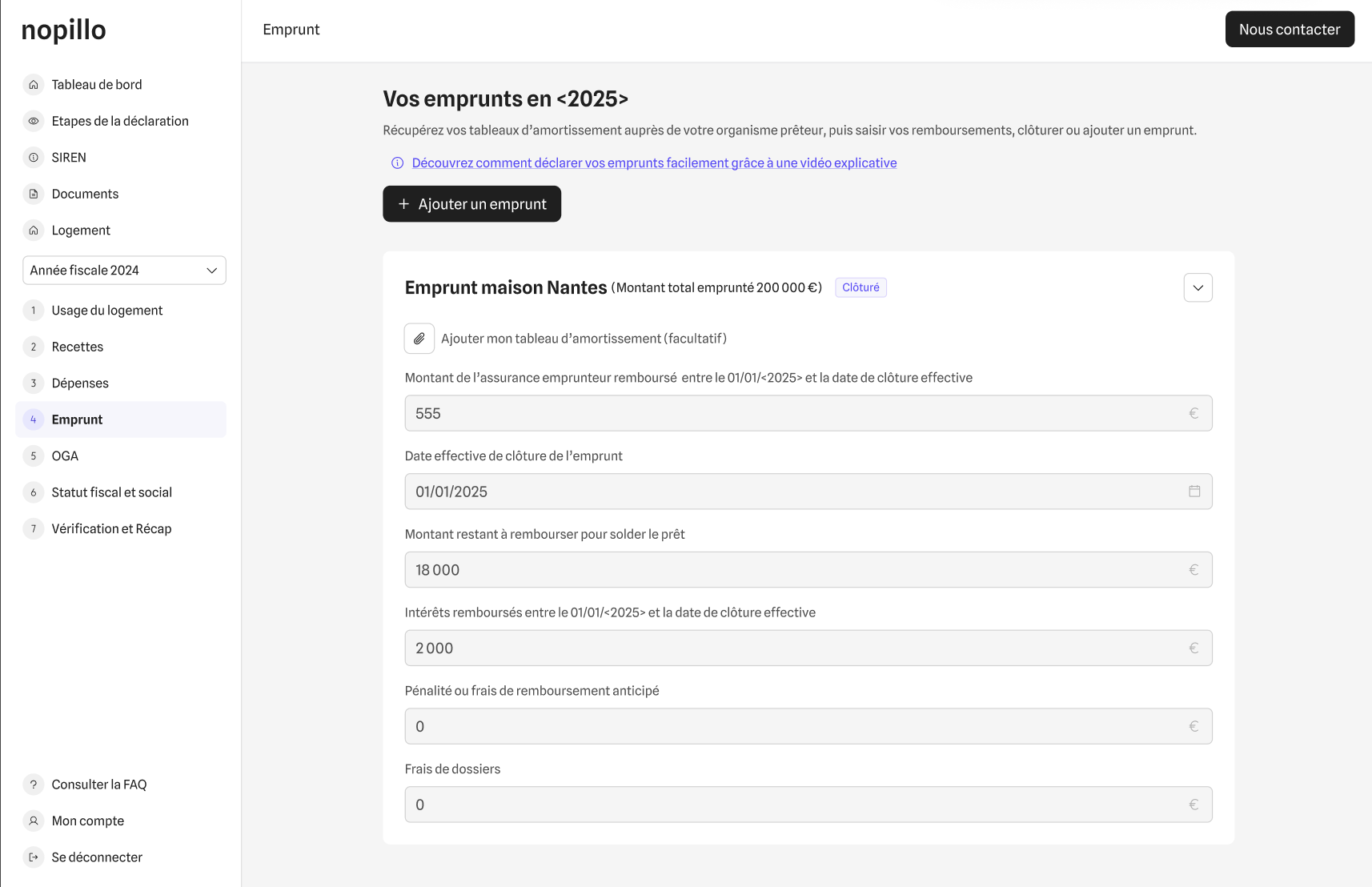Click the logout icon beside Se déconnecter
1372x887 pixels.
point(34,857)
